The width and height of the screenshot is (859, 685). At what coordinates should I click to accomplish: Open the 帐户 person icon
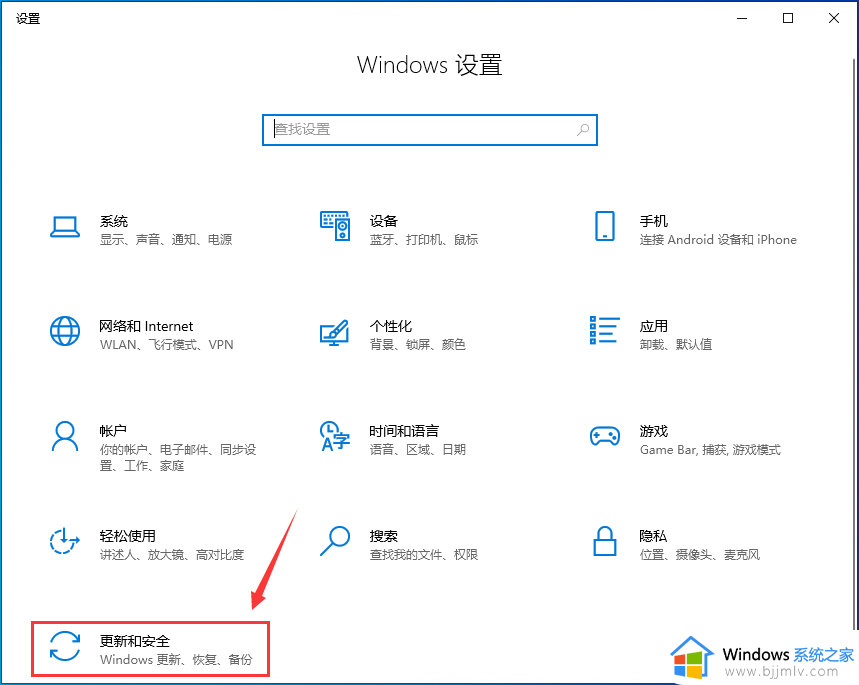pyautogui.click(x=65, y=436)
